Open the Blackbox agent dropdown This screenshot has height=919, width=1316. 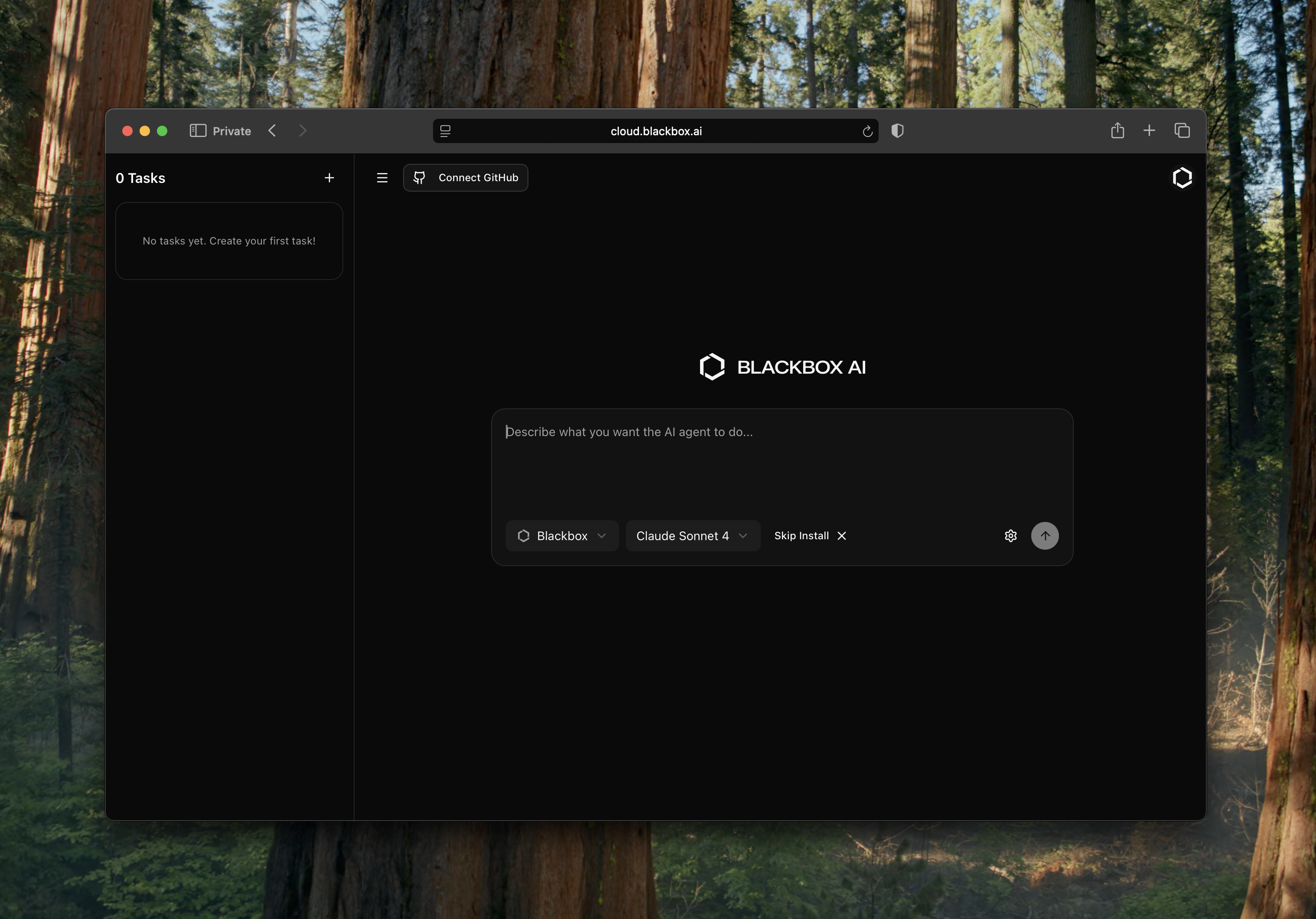tap(562, 535)
